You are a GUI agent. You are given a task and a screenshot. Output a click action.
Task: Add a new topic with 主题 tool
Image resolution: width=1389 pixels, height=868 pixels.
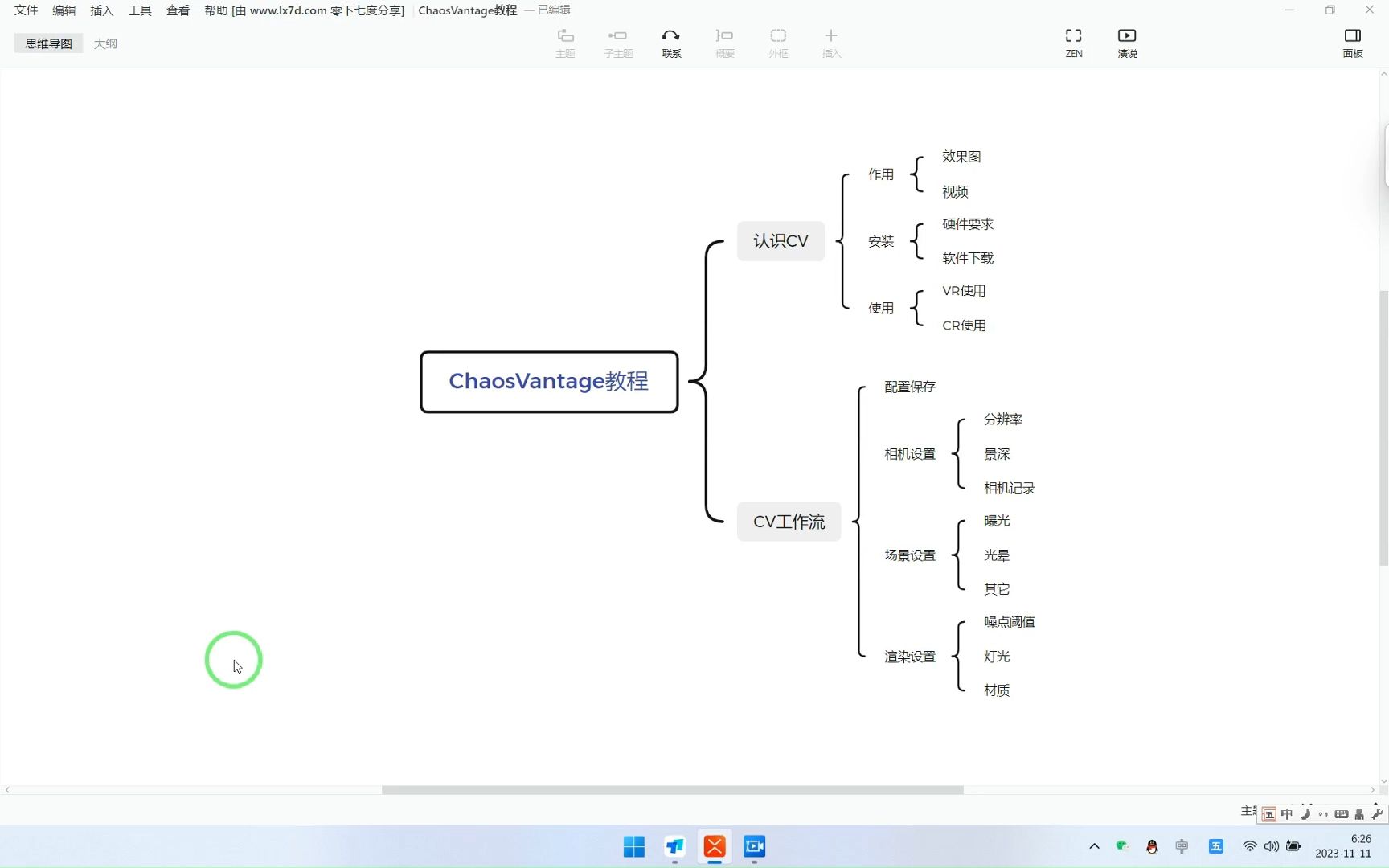[565, 43]
